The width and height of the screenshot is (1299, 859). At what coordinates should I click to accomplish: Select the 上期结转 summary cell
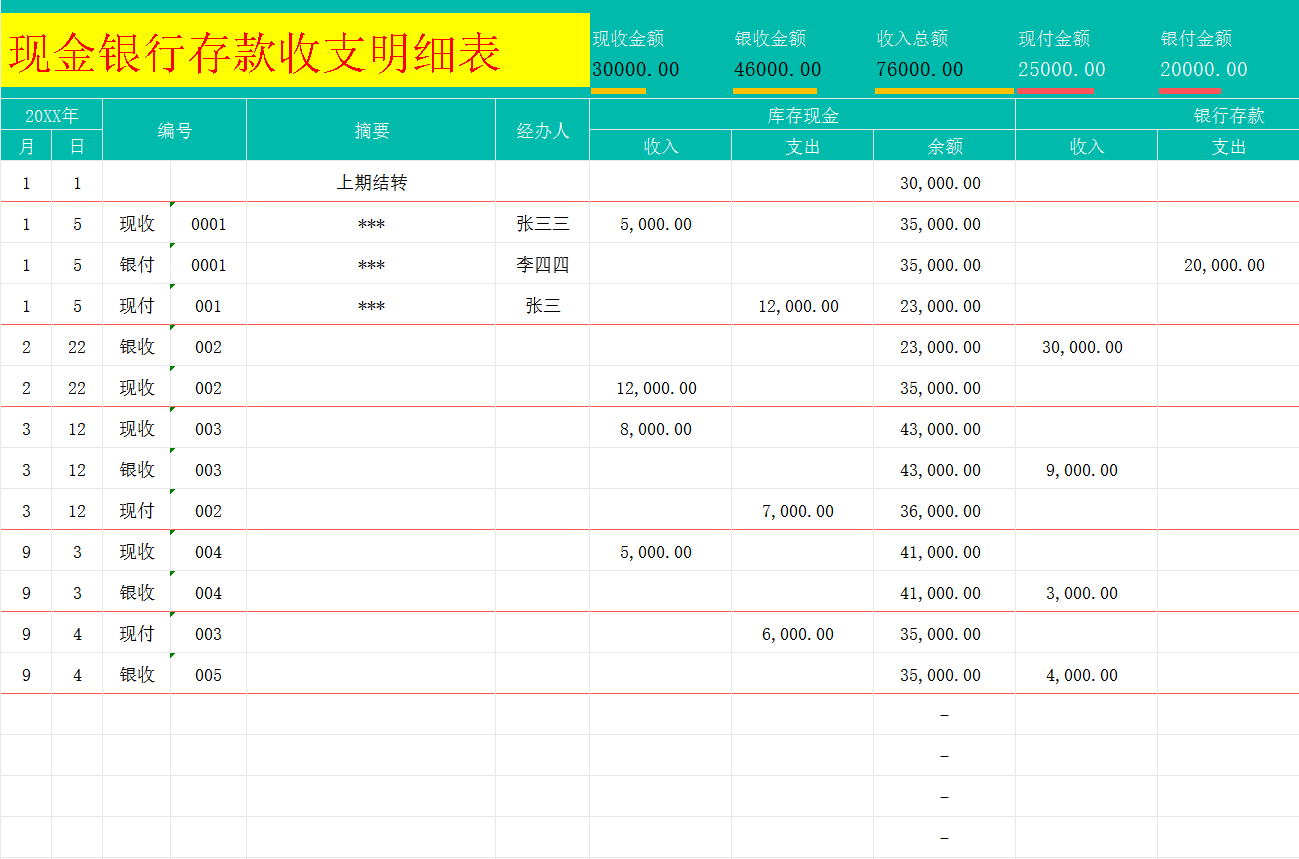(x=372, y=182)
